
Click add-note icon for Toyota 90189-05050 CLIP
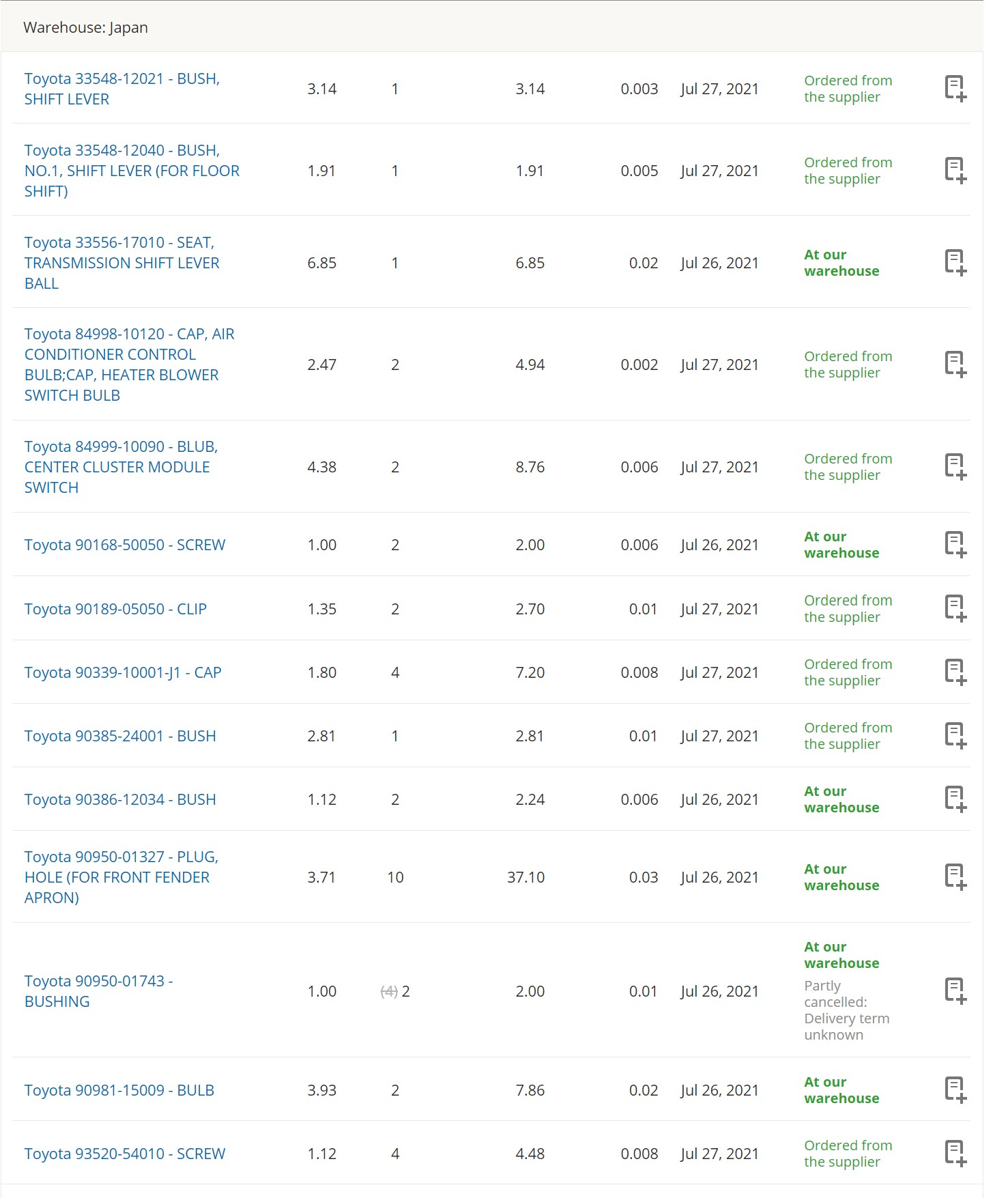pyautogui.click(x=955, y=608)
